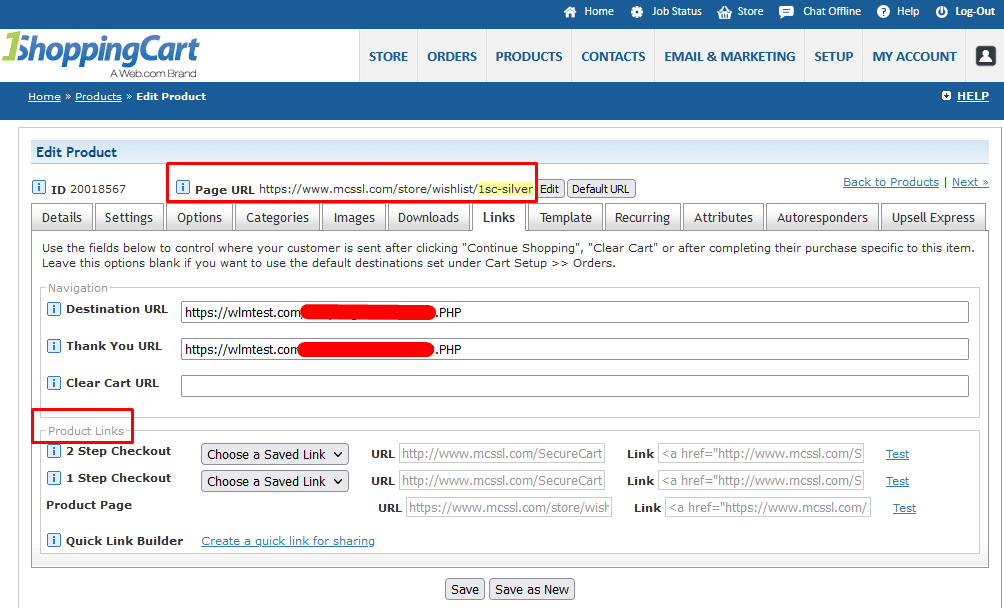
Task: Switch to the Categories tab
Action: (x=277, y=218)
